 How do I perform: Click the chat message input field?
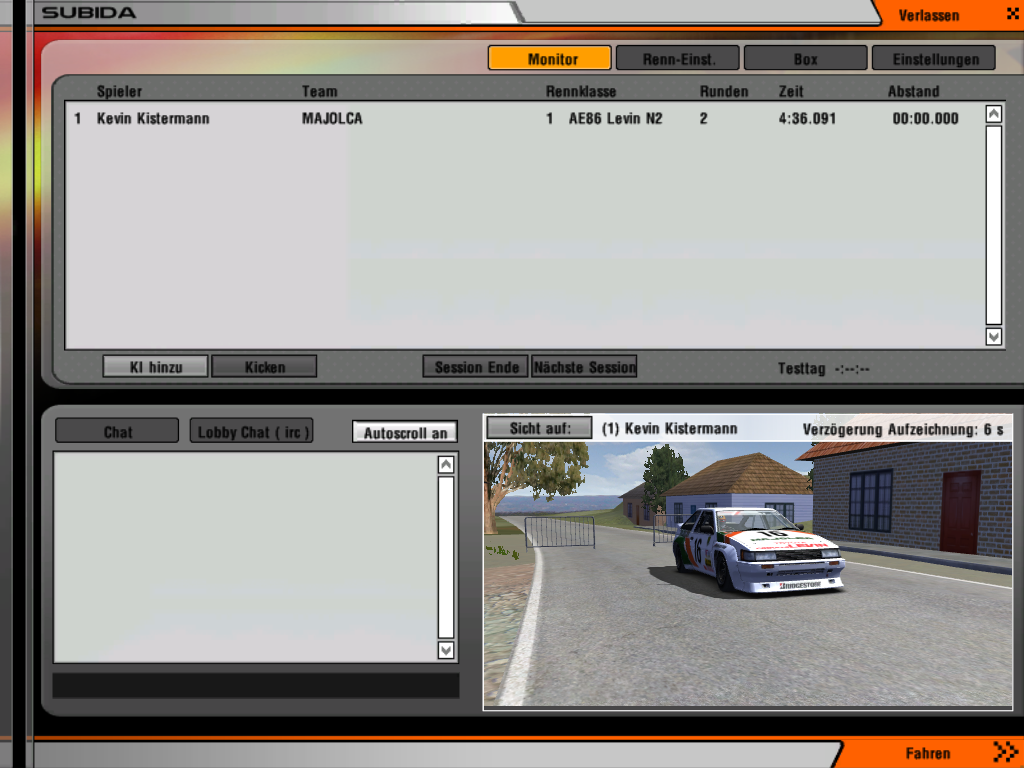coord(255,685)
